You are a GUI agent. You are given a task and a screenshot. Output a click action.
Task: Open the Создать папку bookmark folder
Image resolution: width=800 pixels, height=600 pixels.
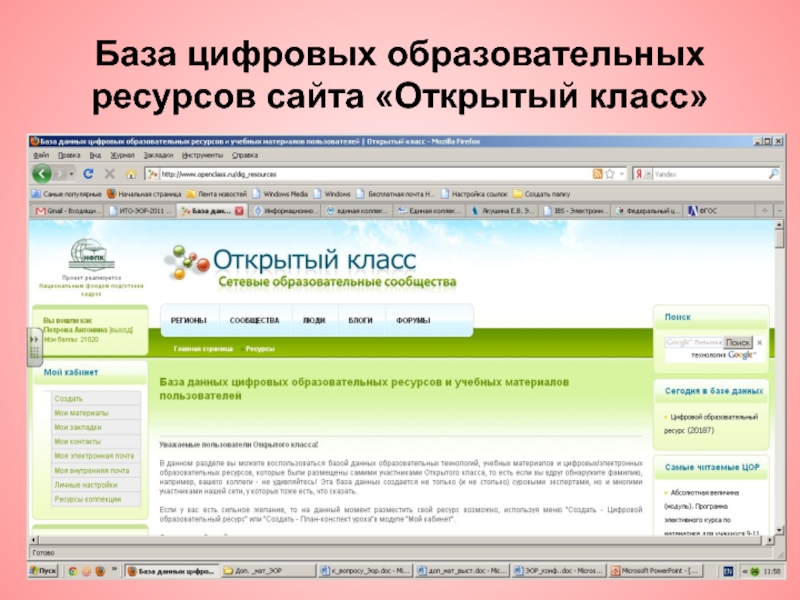pyautogui.click(x=542, y=194)
